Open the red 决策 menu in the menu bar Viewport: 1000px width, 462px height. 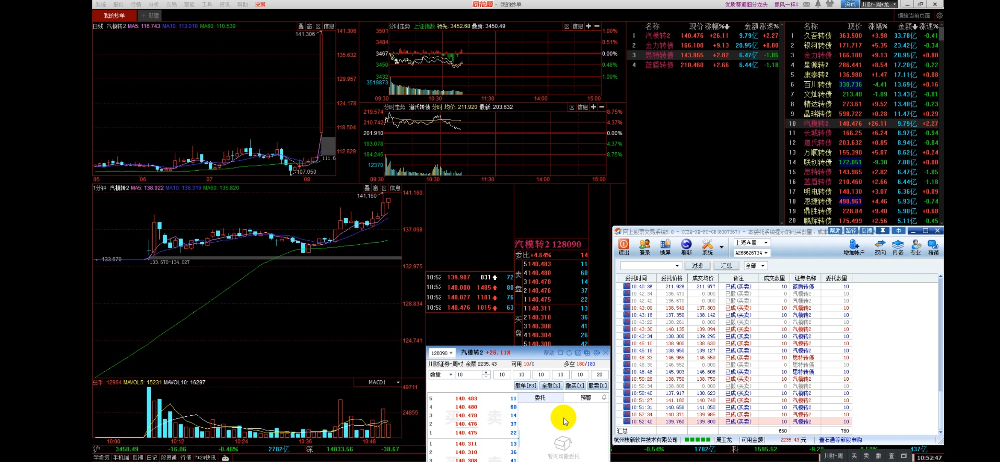pyautogui.click(x=260, y=4)
